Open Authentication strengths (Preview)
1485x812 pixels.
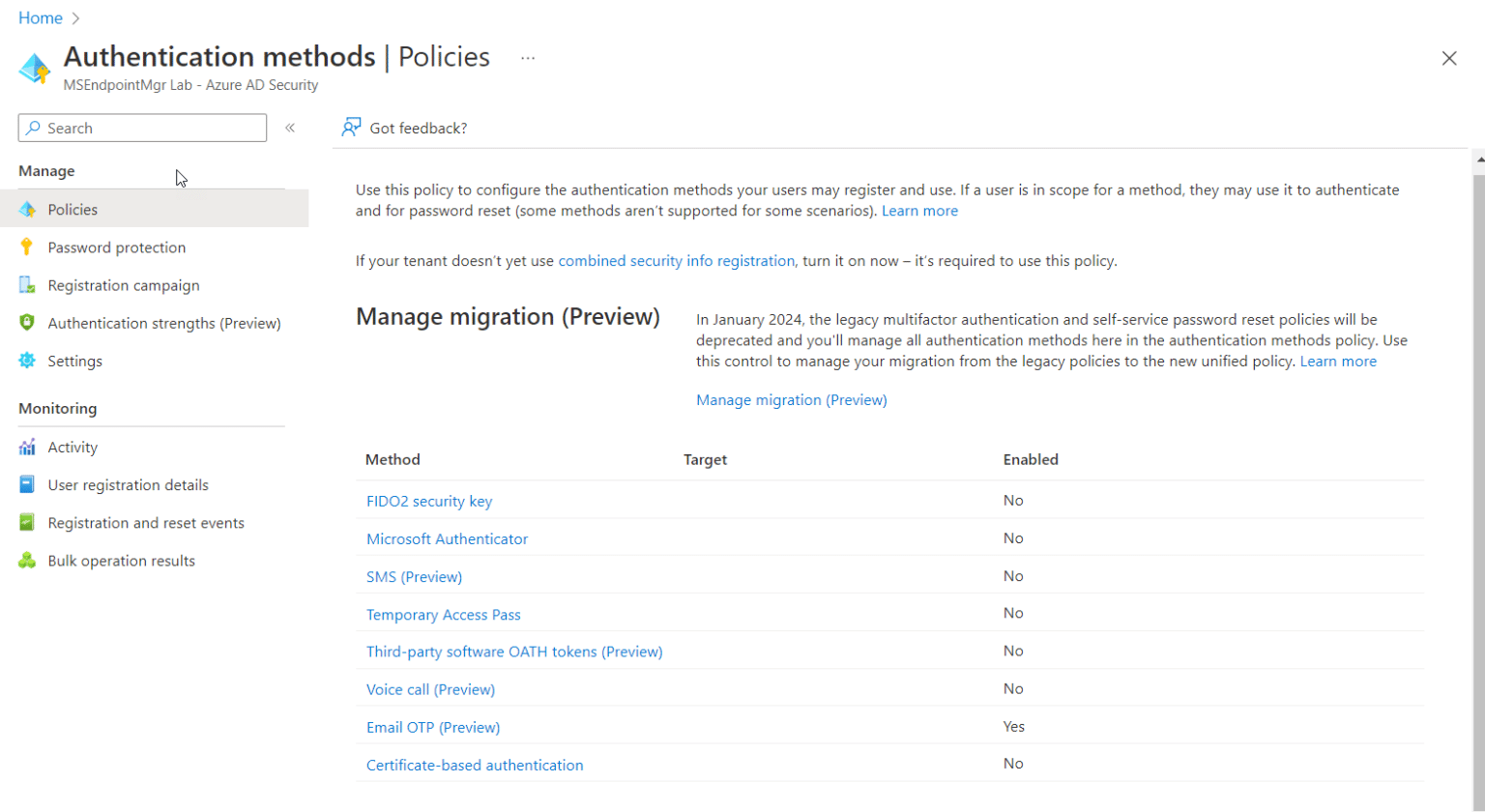[x=162, y=322]
